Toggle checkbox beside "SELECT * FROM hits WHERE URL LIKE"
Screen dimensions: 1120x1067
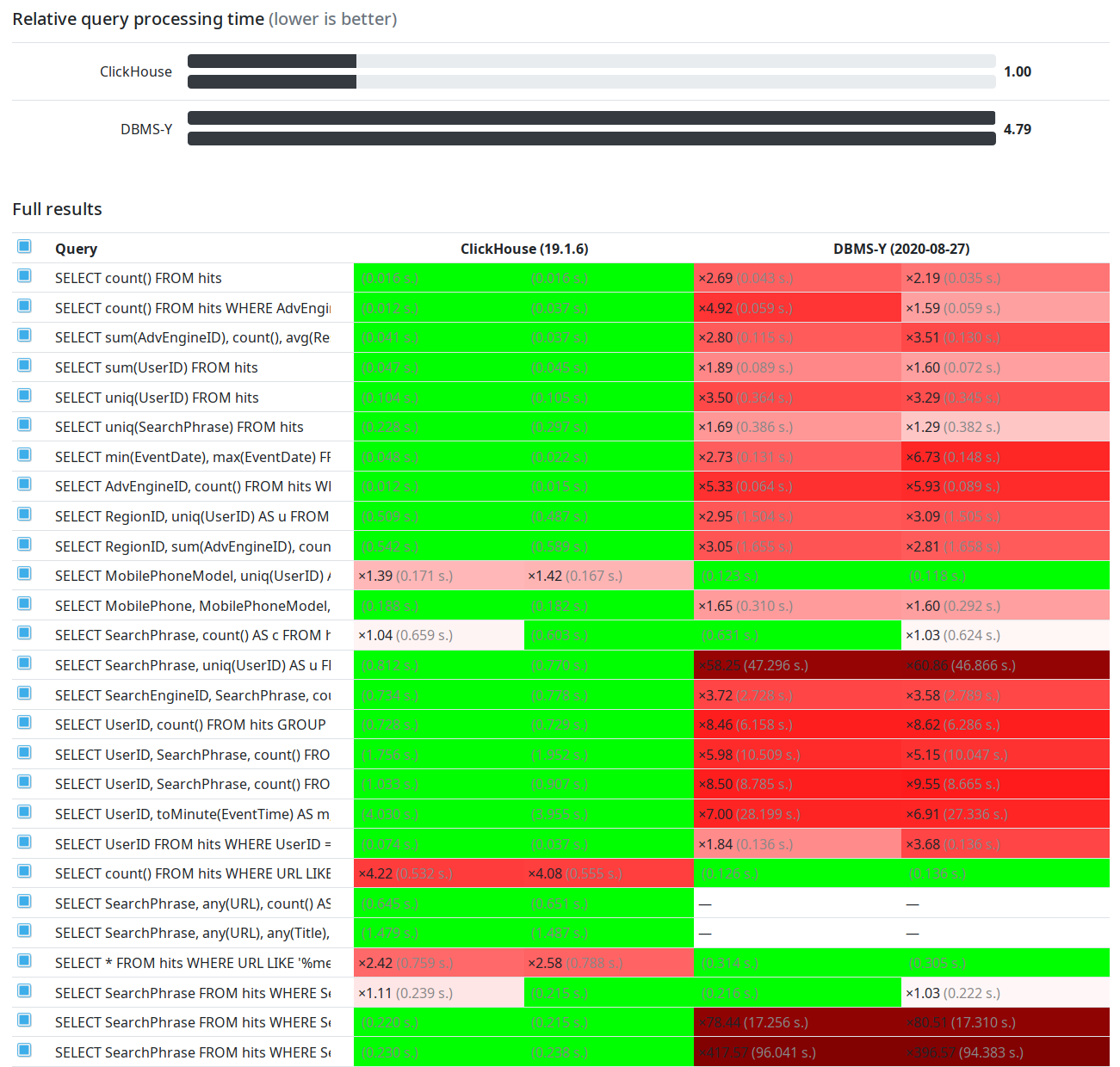[x=24, y=961]
